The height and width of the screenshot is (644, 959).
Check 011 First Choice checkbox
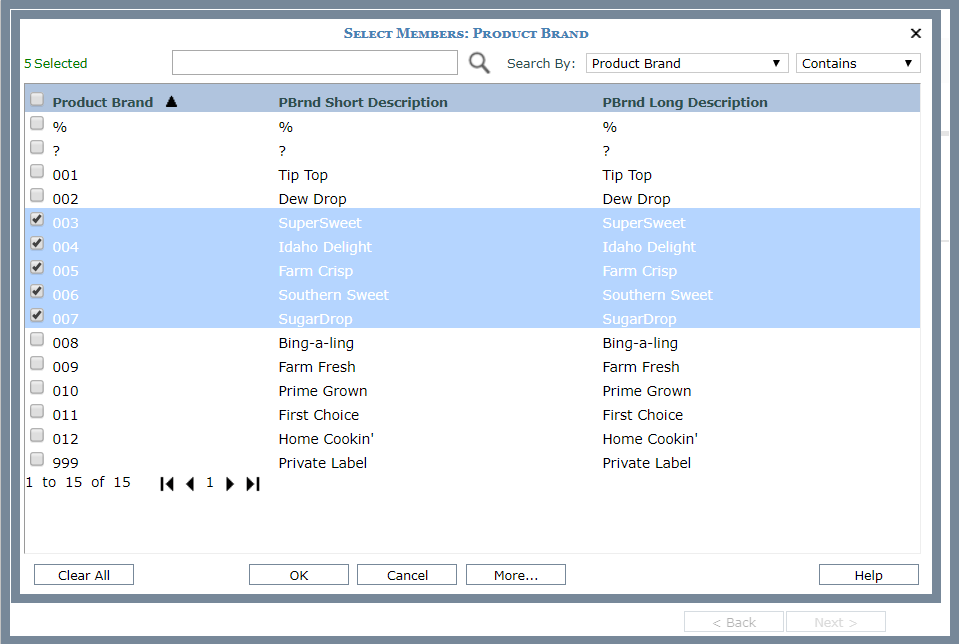(37, 410)
